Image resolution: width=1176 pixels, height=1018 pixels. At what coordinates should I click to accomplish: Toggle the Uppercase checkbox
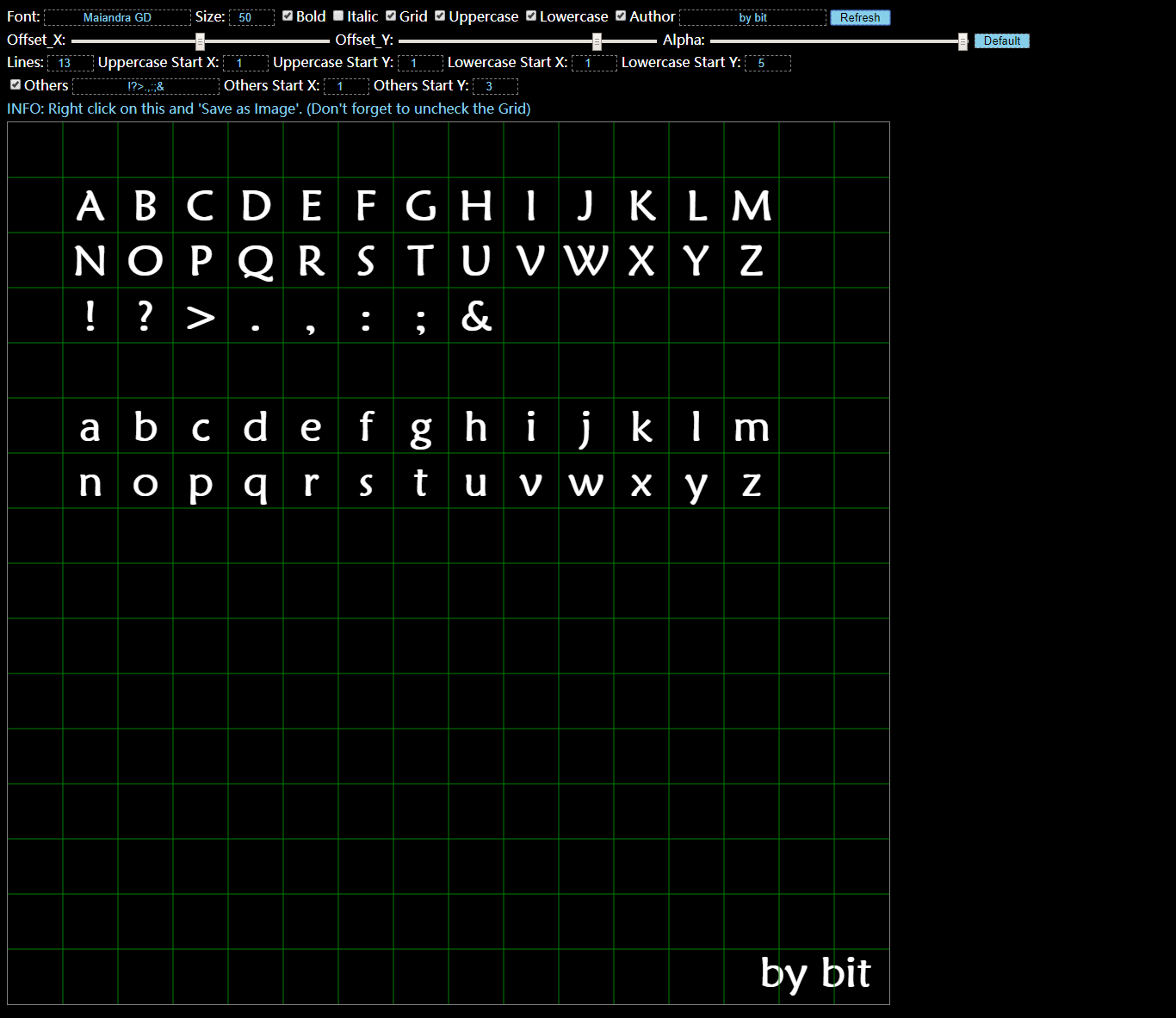coord(440,16)
